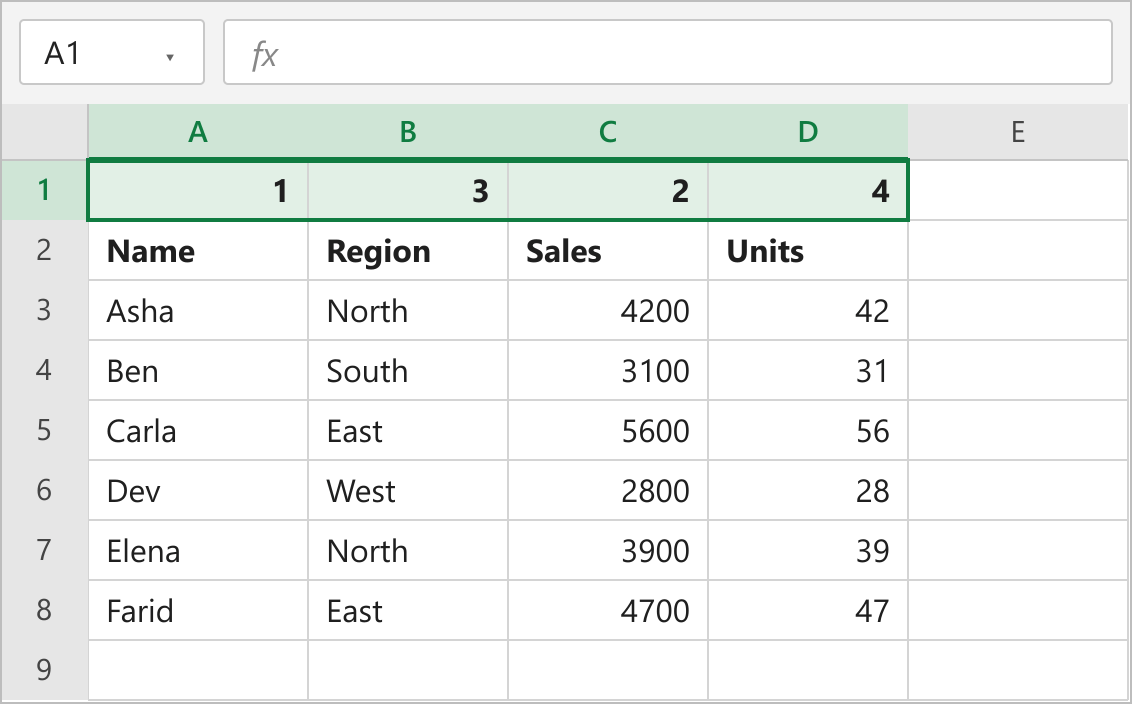Select Units value 42
The width and height of the screenshot is (1132, 704).
(808, 310)
